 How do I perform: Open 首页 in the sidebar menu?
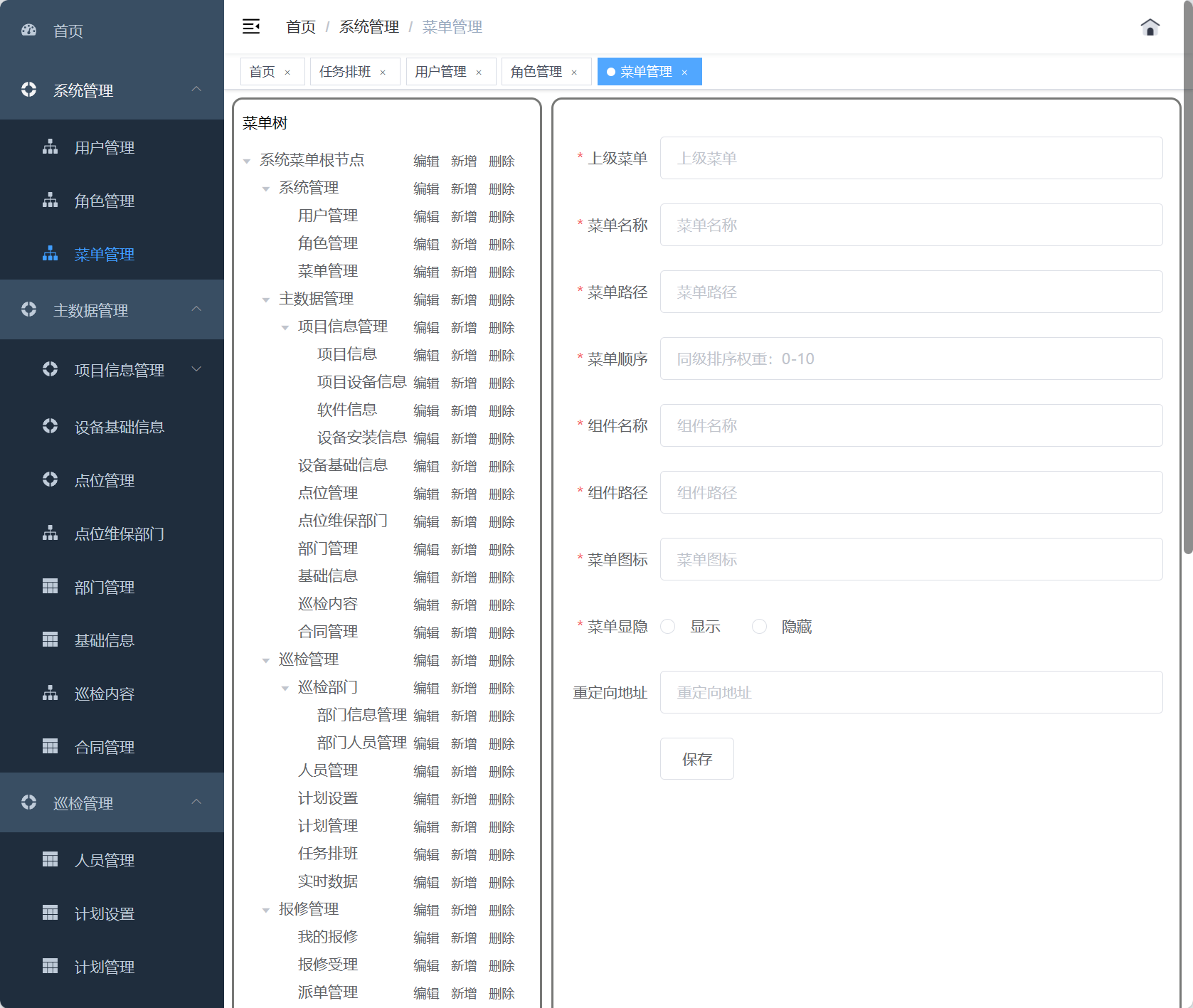(x=112, y=30)
